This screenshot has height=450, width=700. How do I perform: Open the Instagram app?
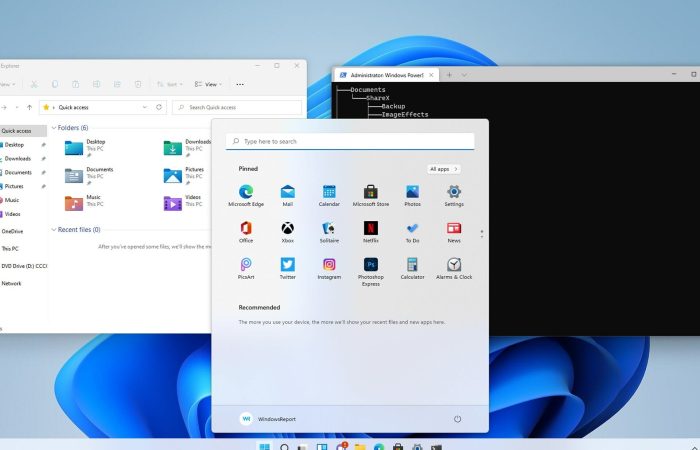329,269
